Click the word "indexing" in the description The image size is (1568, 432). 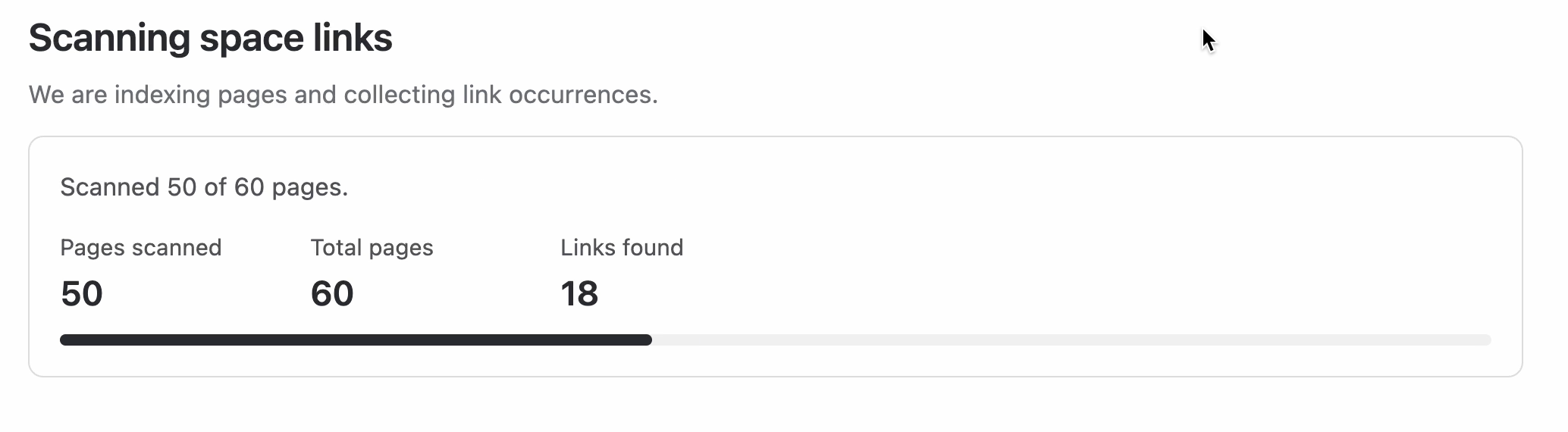click(x=162, y=95)
